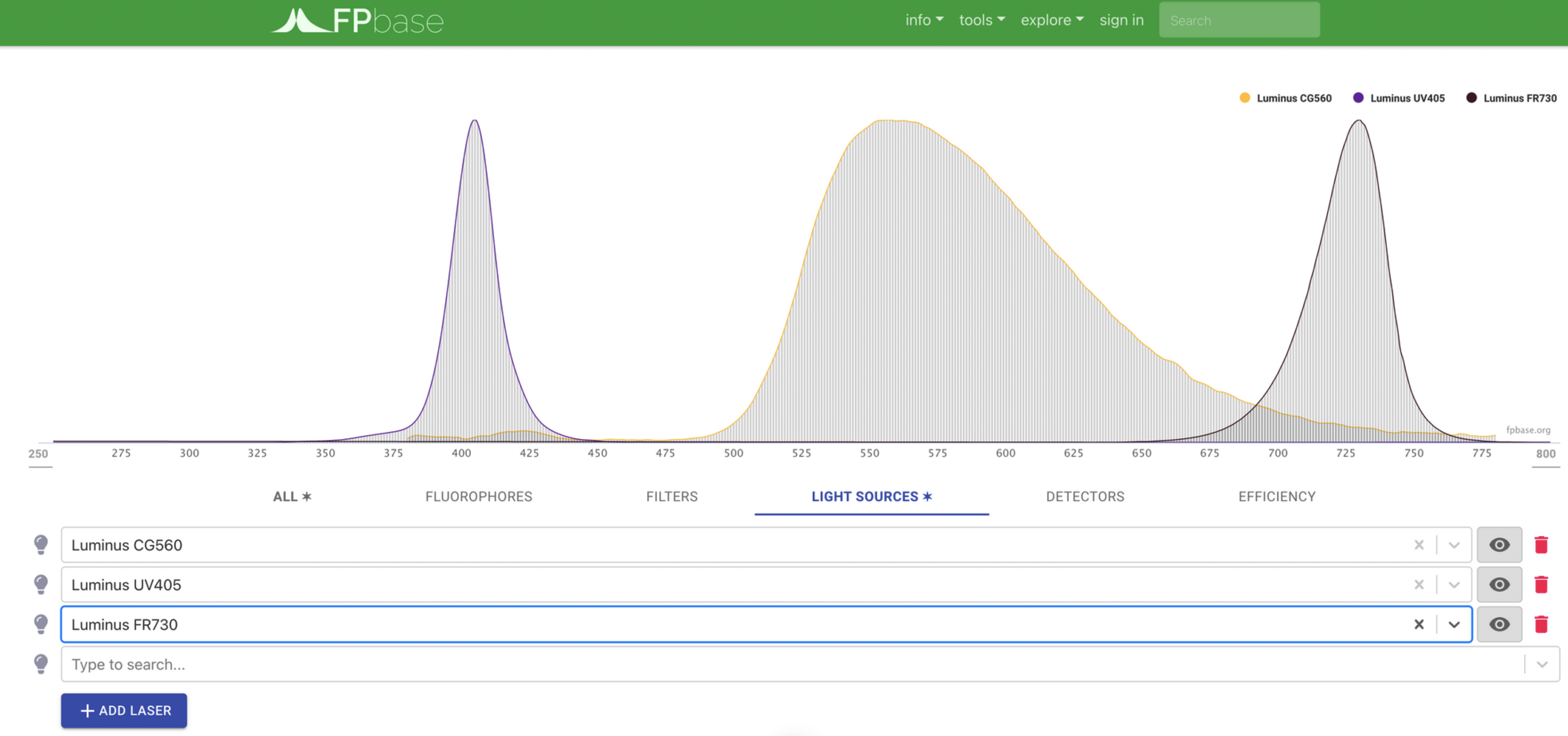Image resolution: width=1568 pixels, height=736 pixels.
Task: Toggle Luminus FR730 legend entry
Action: coord(1512,98)
